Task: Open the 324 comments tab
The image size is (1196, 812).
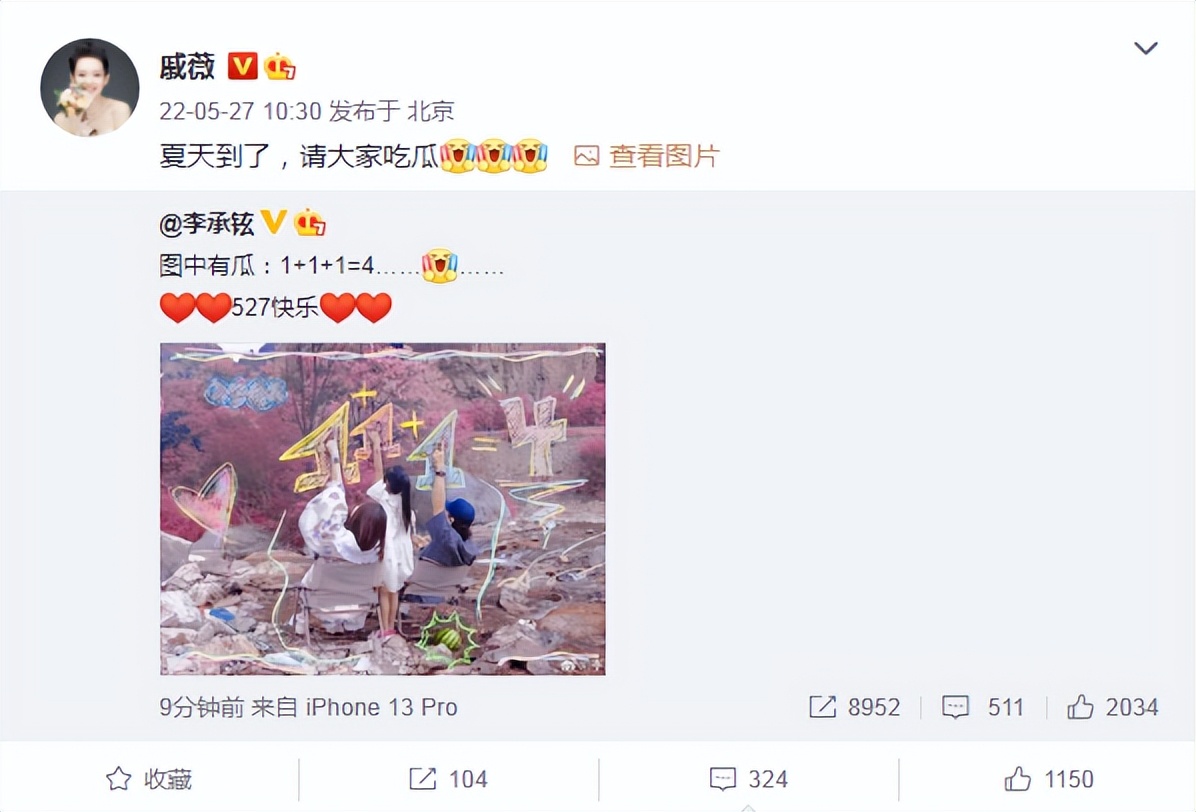Action: [x=748, y=779]
